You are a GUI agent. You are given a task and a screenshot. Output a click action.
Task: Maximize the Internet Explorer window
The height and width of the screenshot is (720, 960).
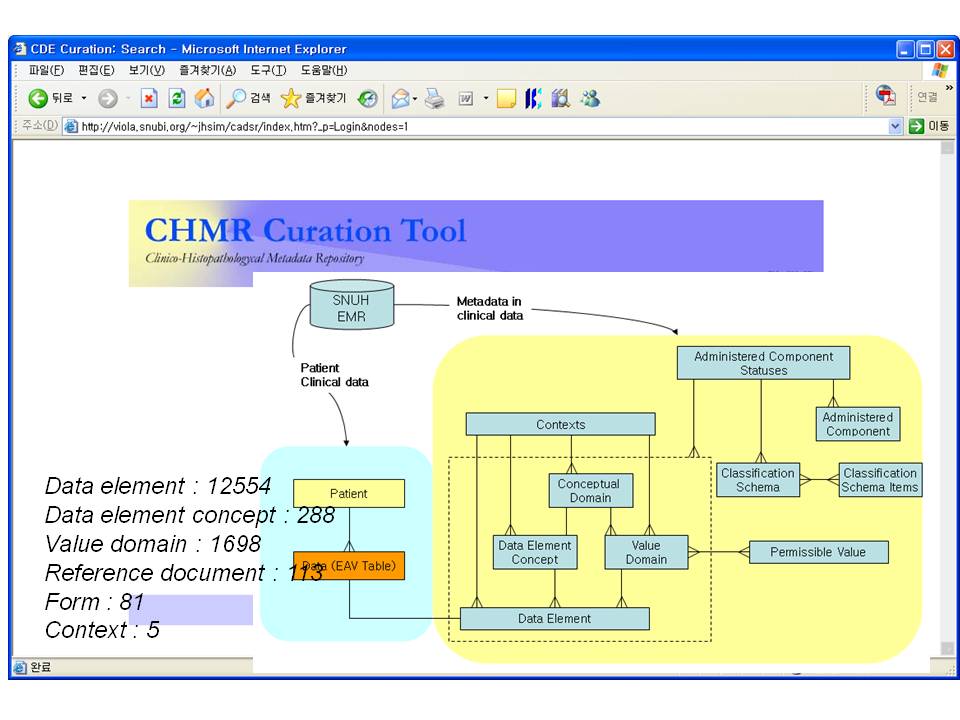point(926,49)
